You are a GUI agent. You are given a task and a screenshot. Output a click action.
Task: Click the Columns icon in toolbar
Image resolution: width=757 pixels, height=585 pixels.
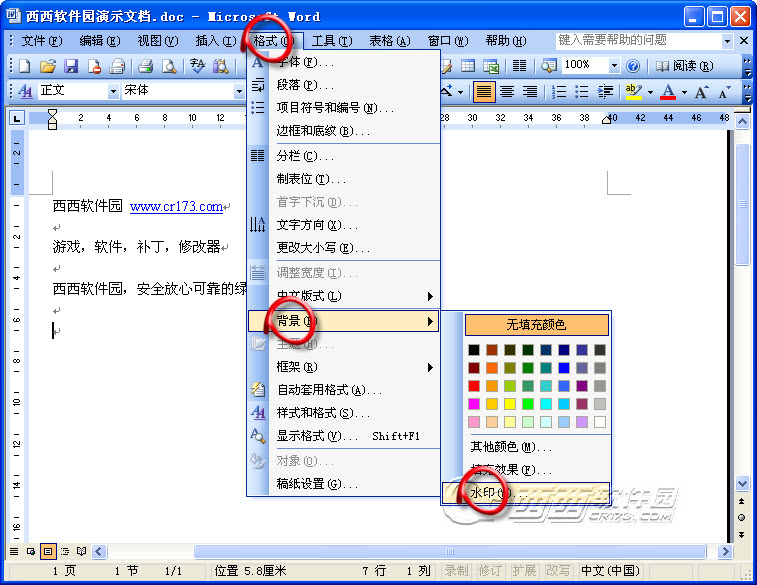(519, 66)
